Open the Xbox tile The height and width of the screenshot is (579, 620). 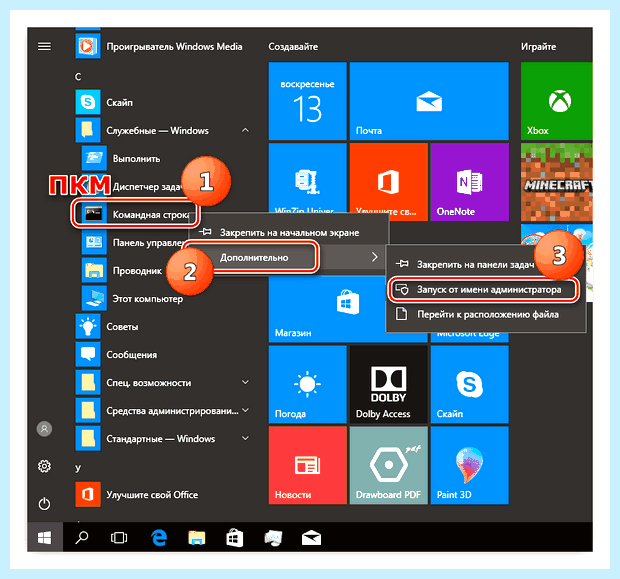(x=557, y=101)
